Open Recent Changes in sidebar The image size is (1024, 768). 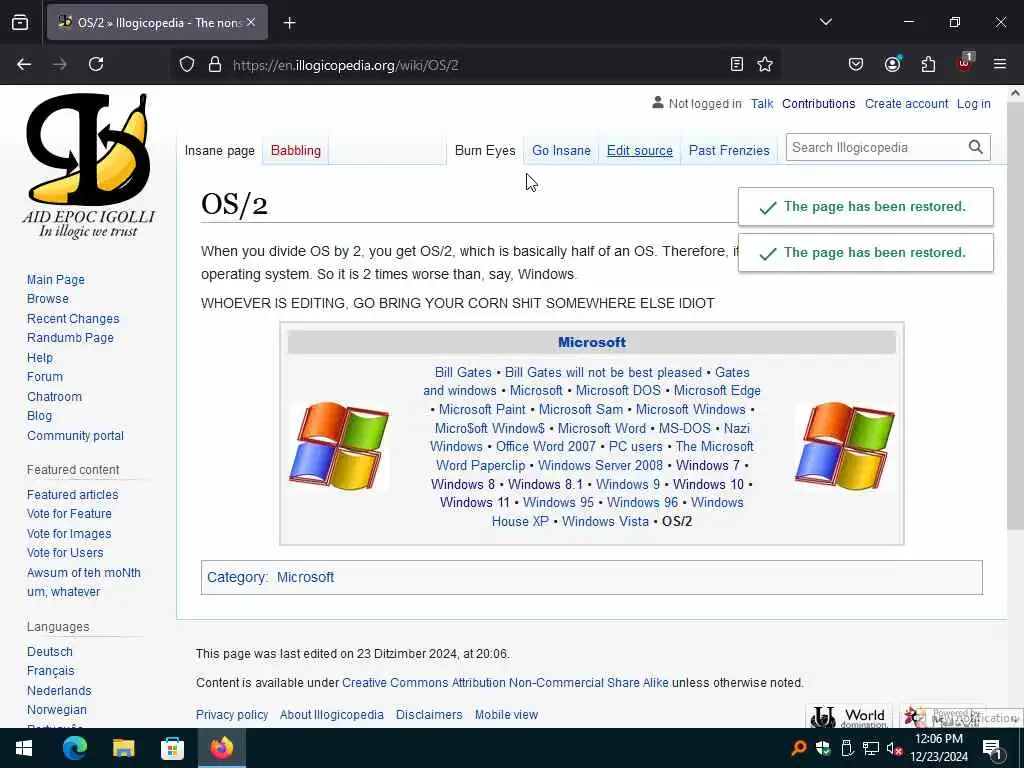pyautogui.click(x=73, y=319)
